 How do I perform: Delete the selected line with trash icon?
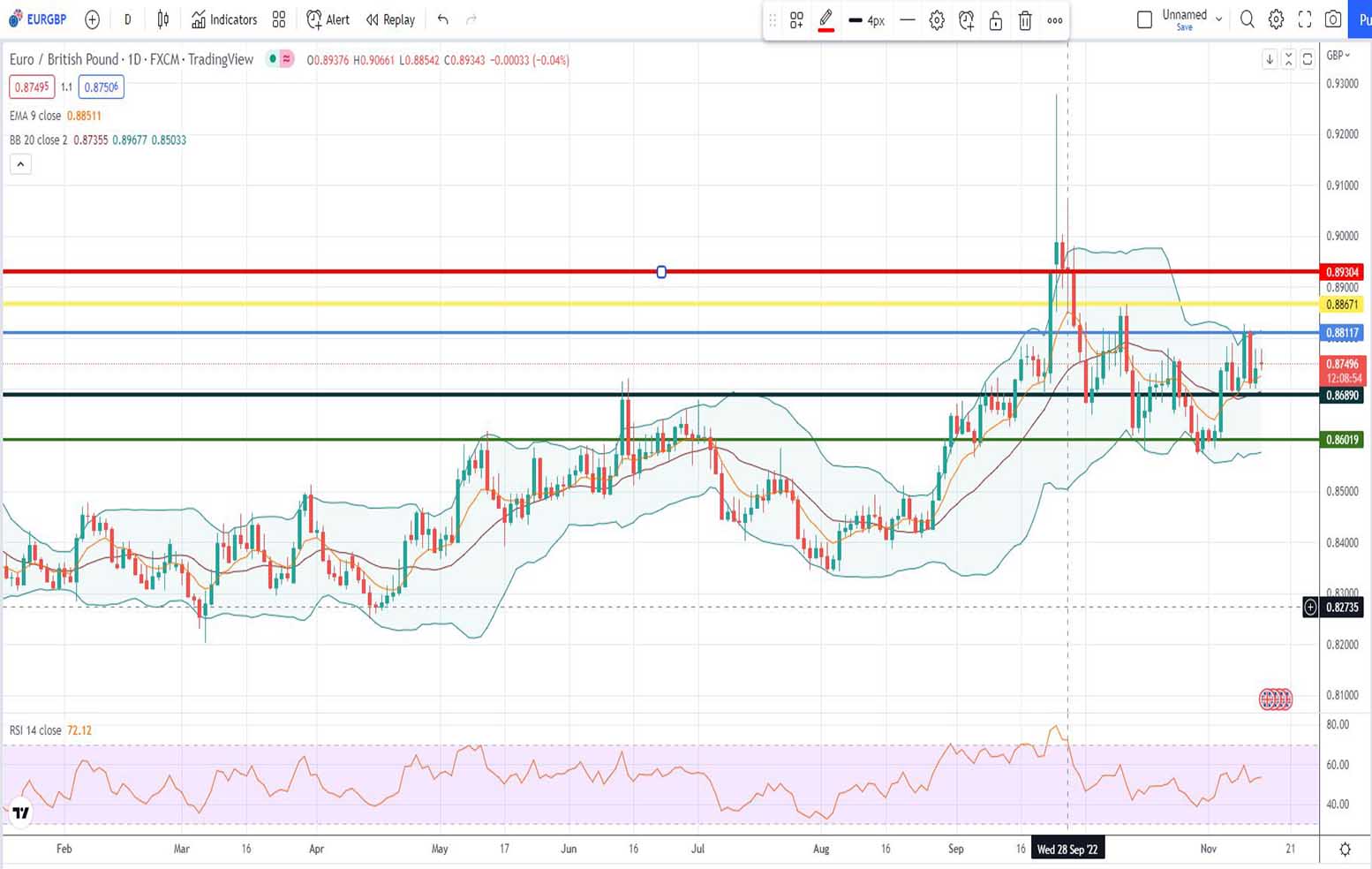pos(1025,20)
